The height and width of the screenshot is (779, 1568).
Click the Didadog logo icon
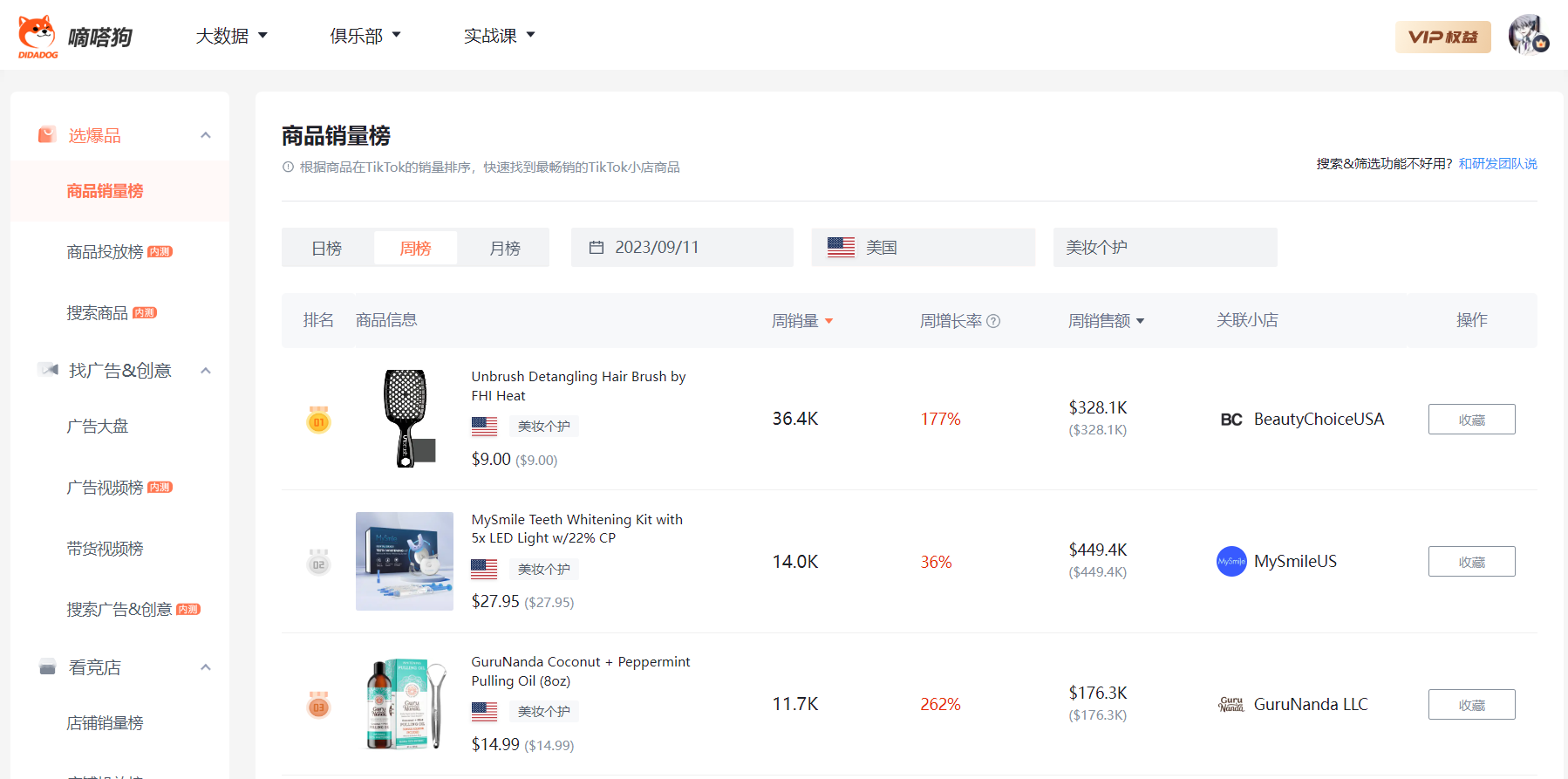tap(37, 36)
